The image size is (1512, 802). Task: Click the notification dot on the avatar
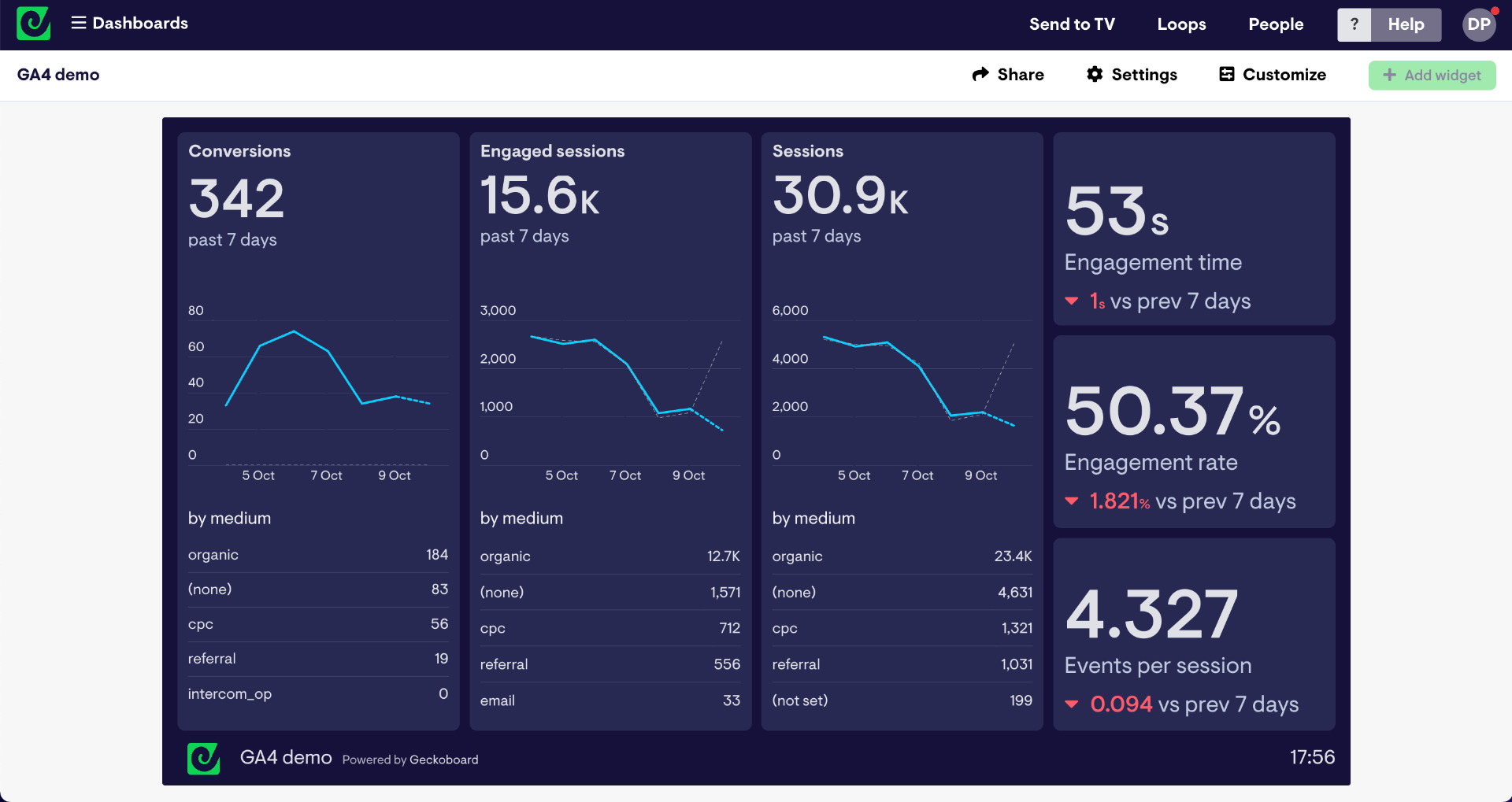(1494, 9)
